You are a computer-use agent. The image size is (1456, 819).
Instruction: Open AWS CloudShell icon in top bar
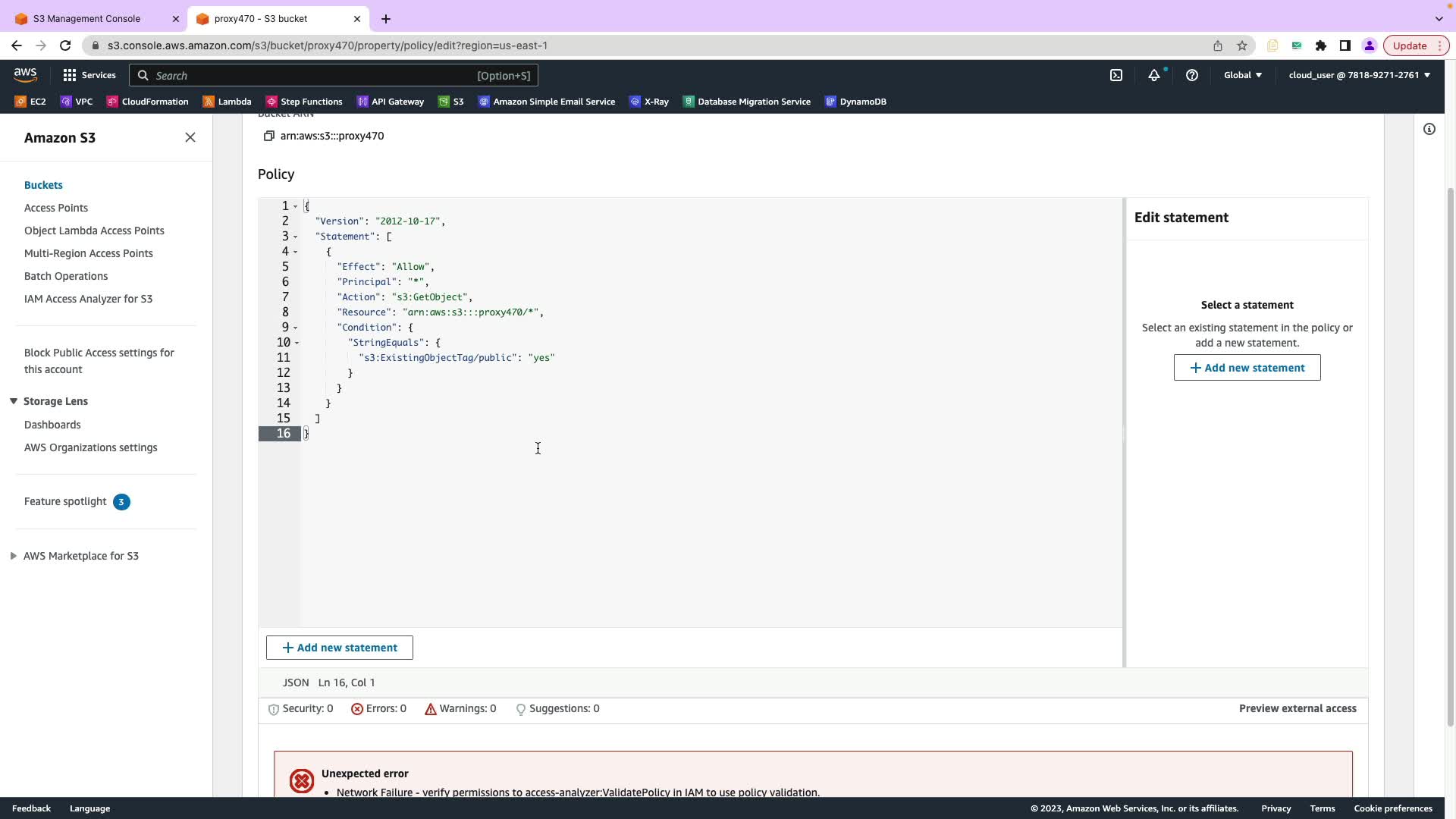pos(1116,75)
